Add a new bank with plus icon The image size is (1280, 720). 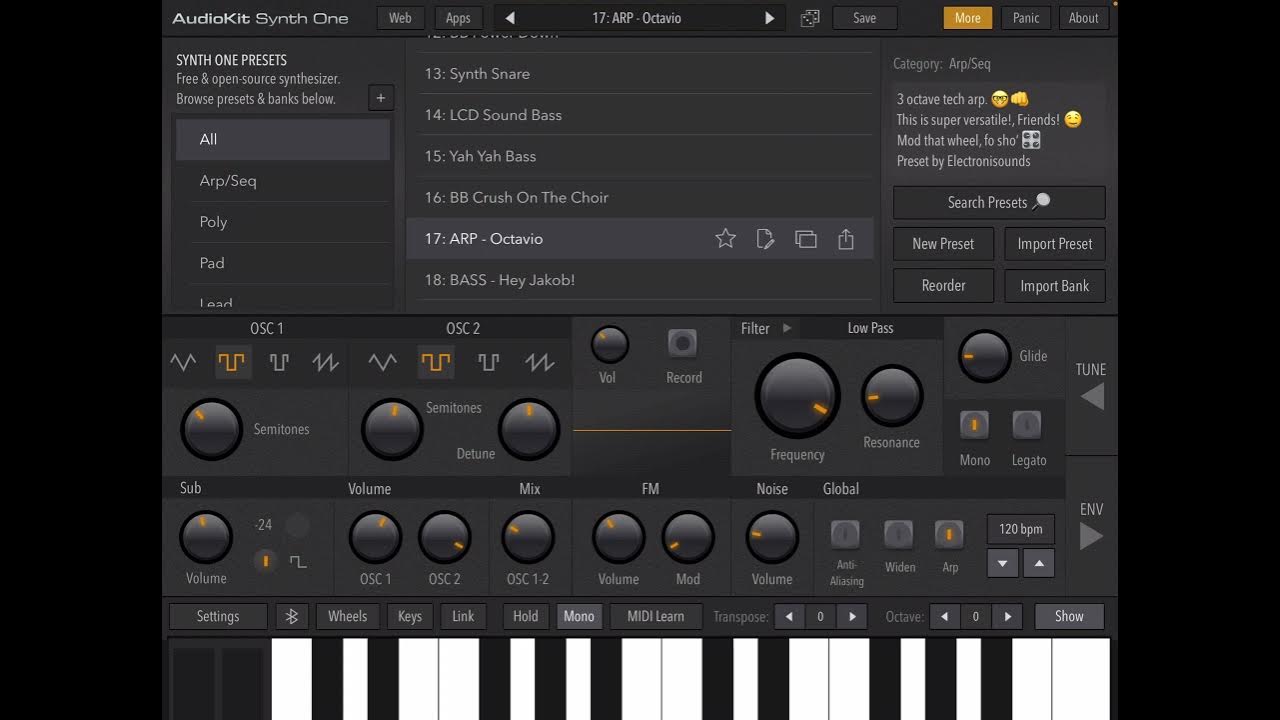point(380,98)
